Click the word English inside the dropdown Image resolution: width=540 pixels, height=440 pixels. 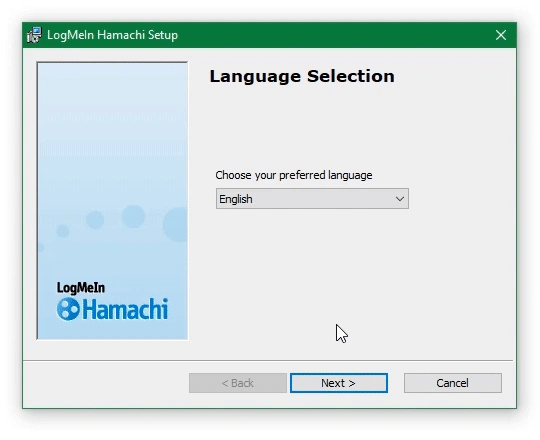236,199
